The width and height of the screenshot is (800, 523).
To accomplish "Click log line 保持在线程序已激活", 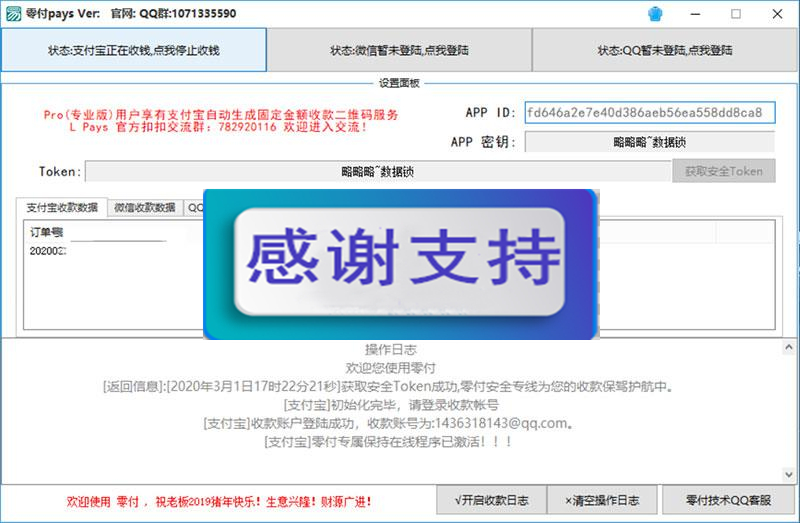I will 388,441.
